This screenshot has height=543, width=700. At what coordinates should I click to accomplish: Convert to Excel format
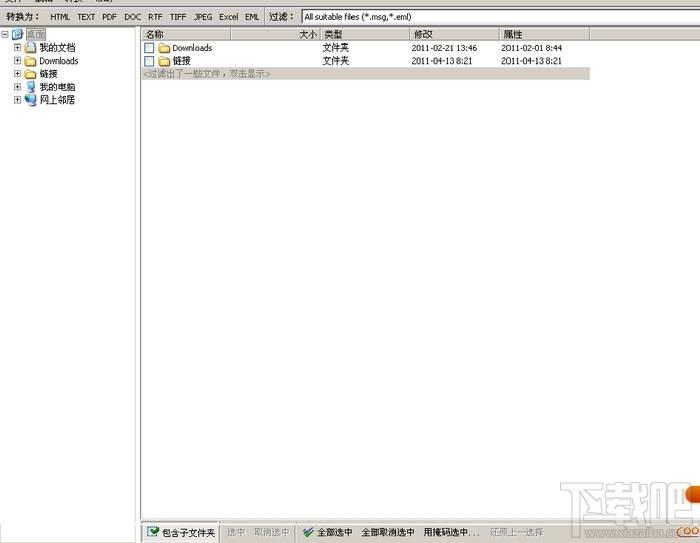[229, 17]
